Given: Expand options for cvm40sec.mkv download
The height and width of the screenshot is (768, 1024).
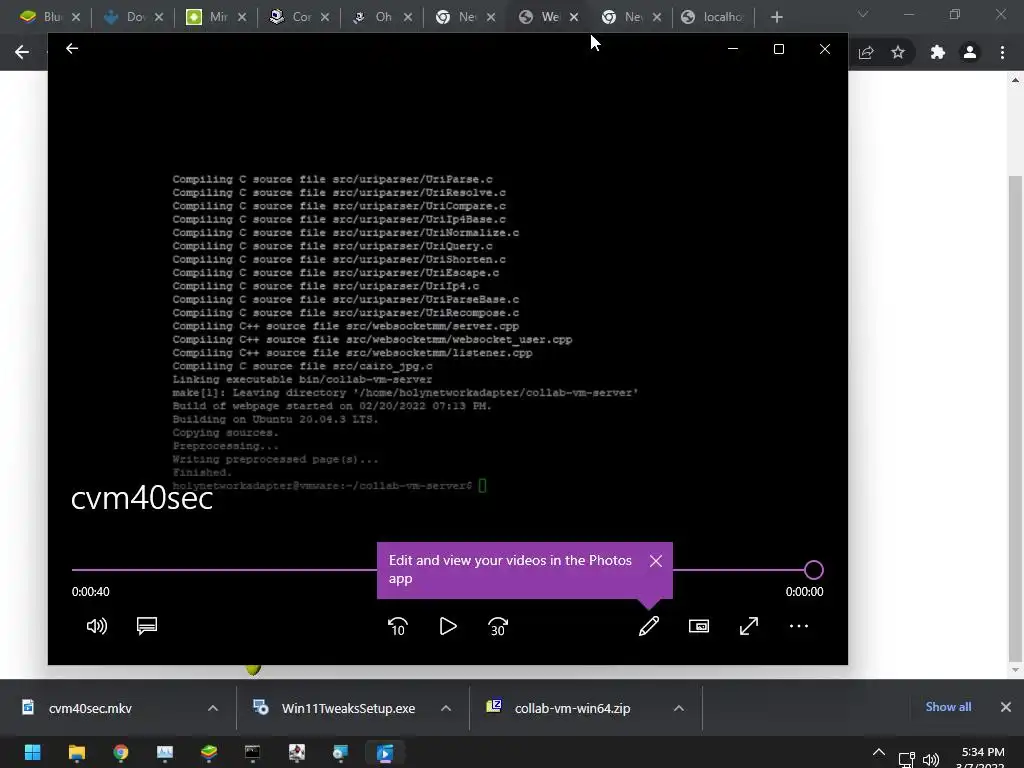Looking at the screenshot, I should click(213, 709).
